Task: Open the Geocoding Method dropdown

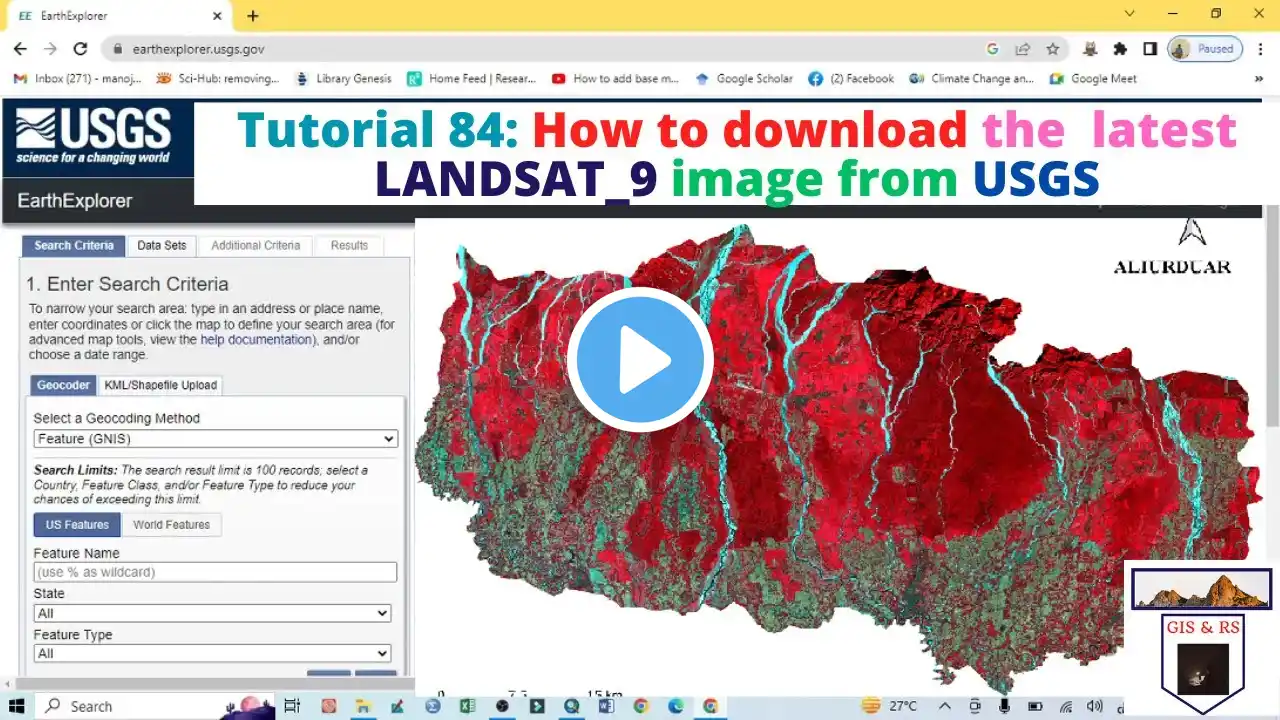Action: [x=215, y=439]
